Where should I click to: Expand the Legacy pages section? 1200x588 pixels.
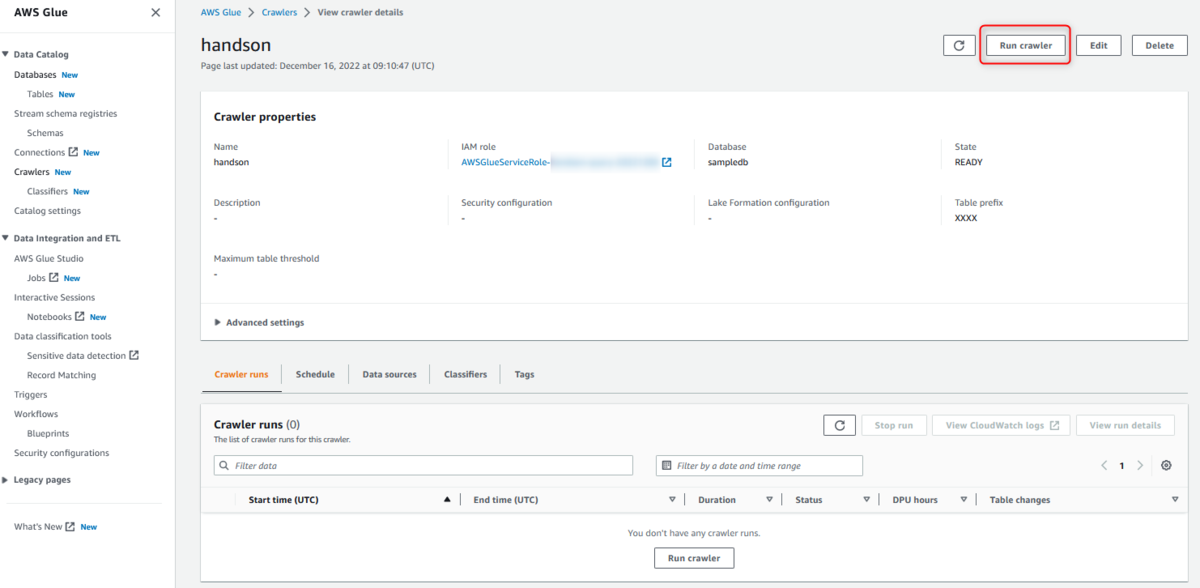pyautogui.click(x=5, y=480)
